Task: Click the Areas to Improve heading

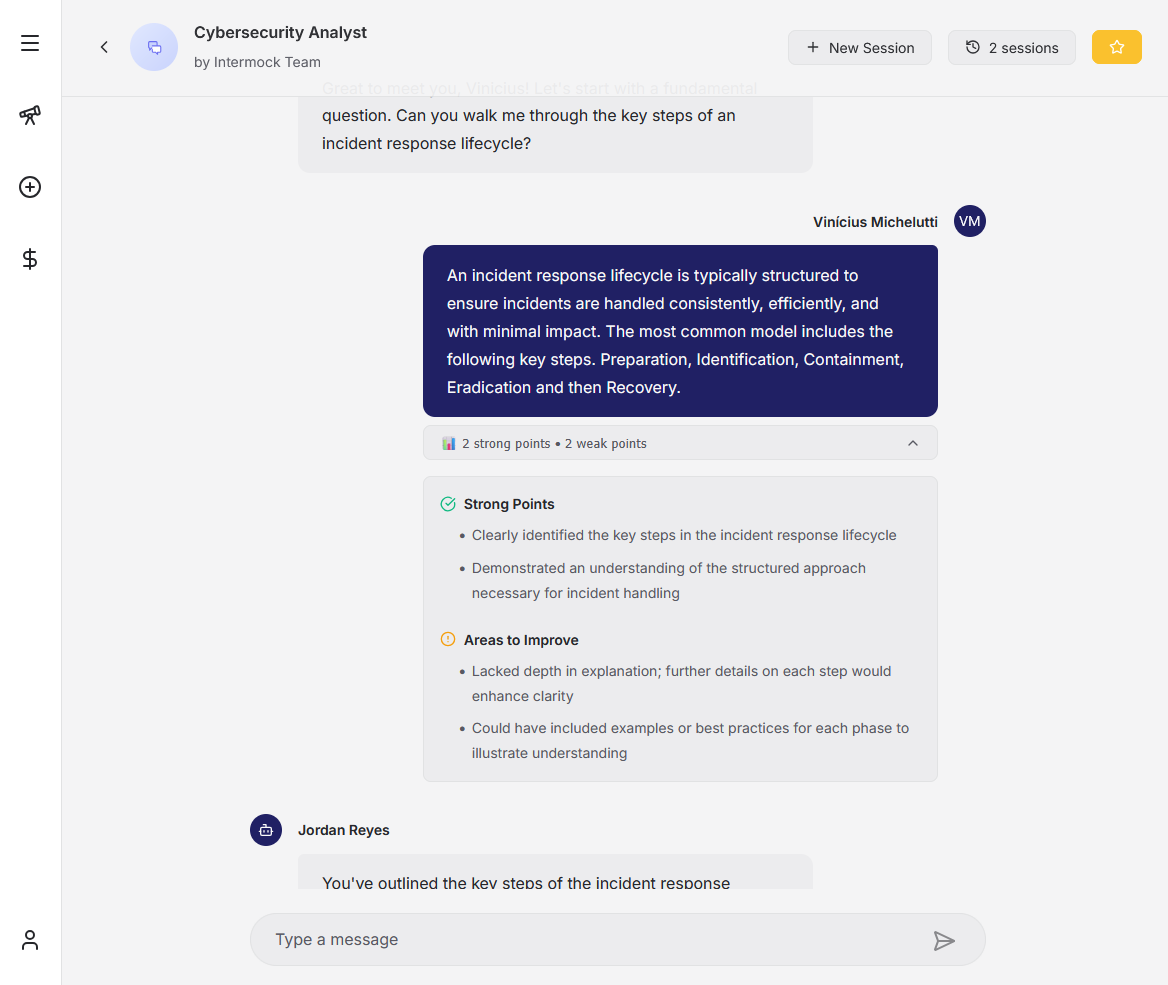Action: (521, 640)
